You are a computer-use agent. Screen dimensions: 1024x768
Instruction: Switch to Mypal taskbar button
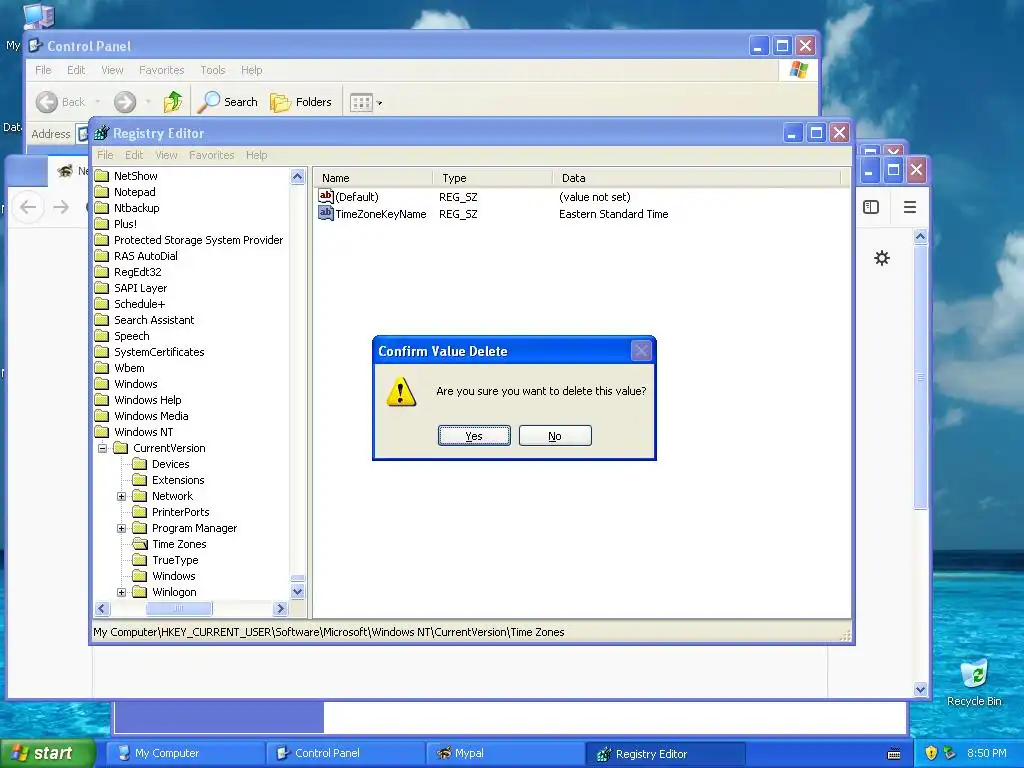click(505, 753)
